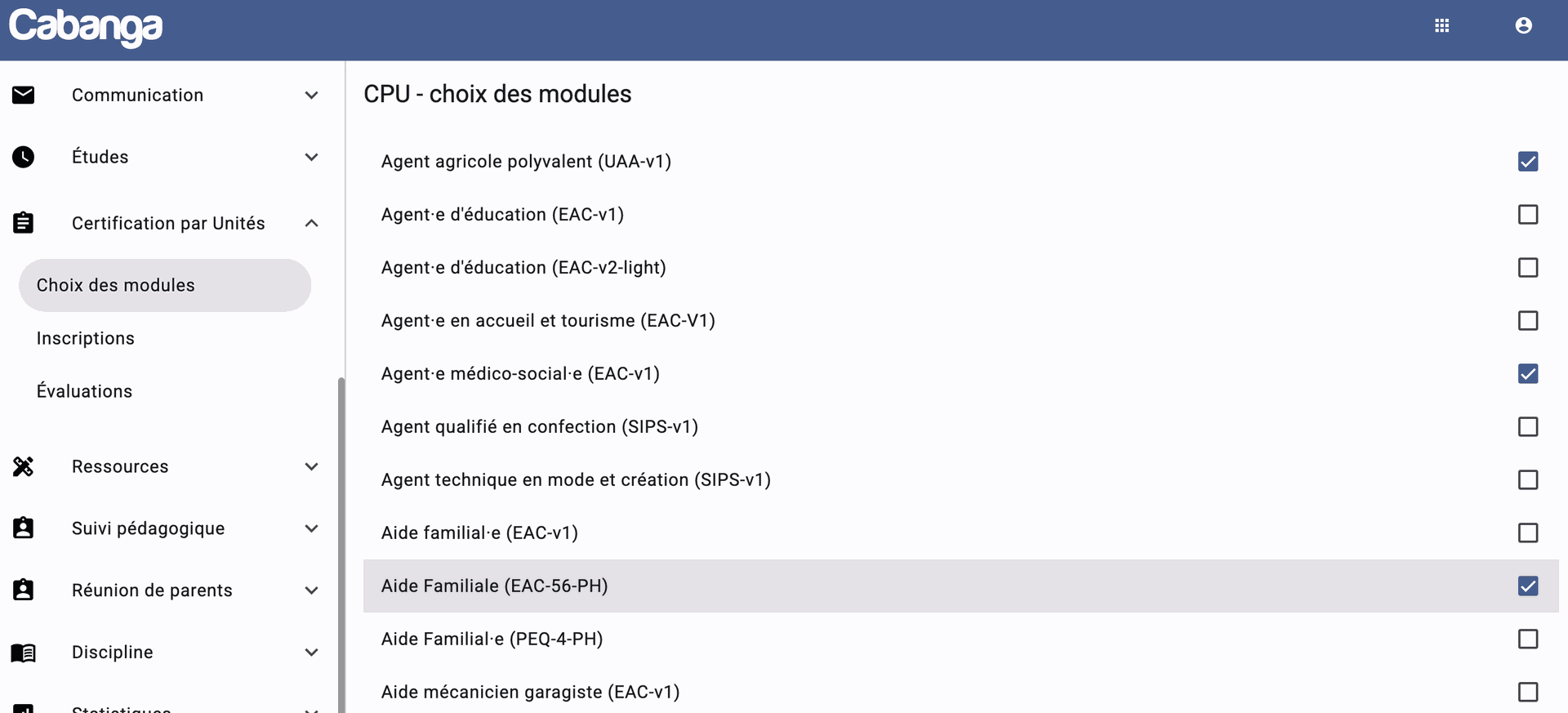Open the Inscriptions menu item
The width and height of the screenshot is (1568, 713).
coord(86,338)
